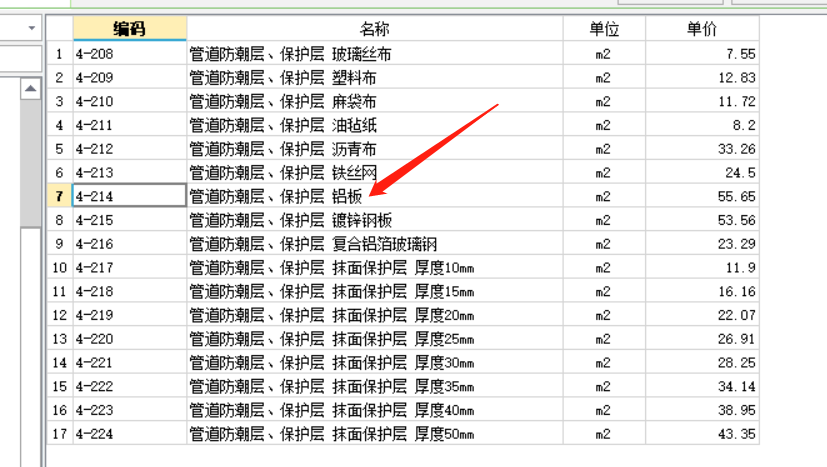Click name cell ending 玻璃丝布
This screenshot has width=827, height=467.
[x=375, y=54]
